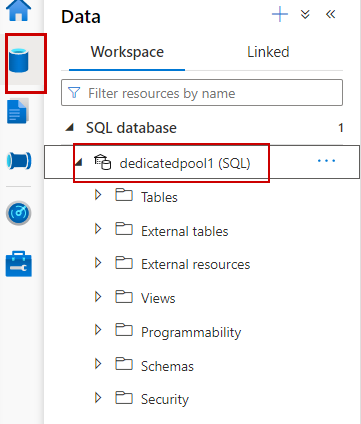
Task: Expand the Views folder arrow
Action: (x=98, y=296)
